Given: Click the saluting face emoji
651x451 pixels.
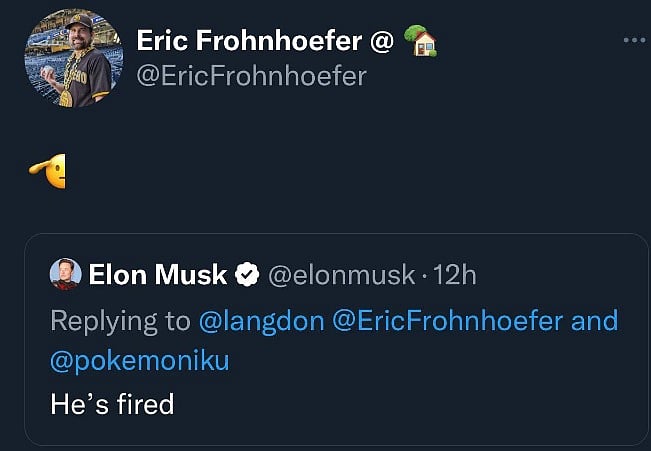Looking at the screenshot, I should 49,172.
